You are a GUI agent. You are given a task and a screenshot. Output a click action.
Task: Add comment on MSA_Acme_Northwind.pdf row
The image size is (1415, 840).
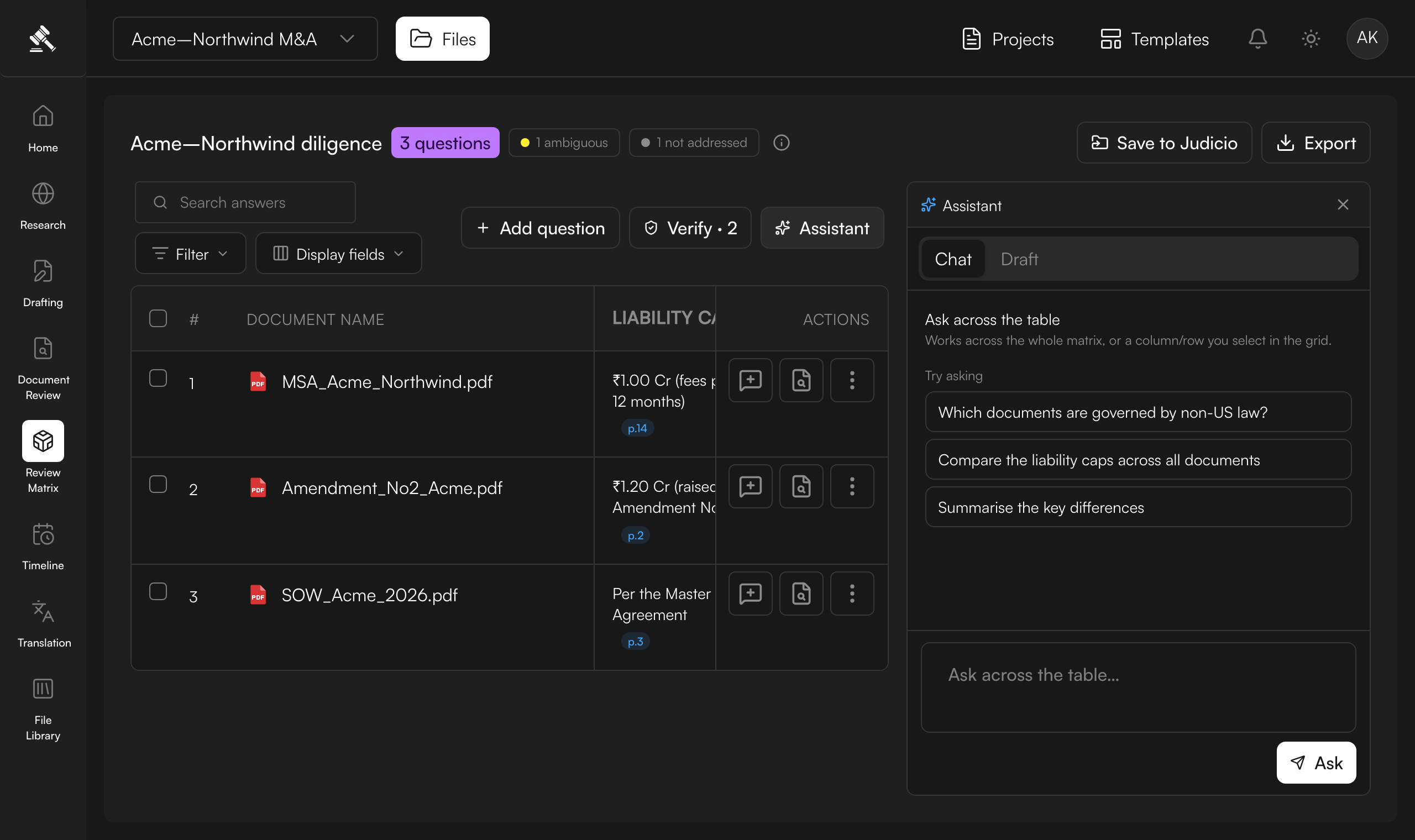click(x=751, y=380)
